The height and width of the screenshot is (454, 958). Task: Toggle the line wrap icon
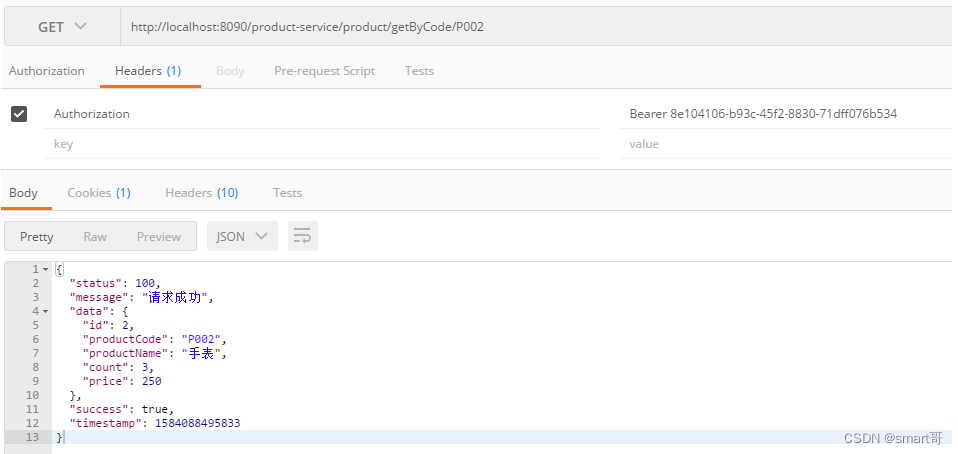point(302,236)
